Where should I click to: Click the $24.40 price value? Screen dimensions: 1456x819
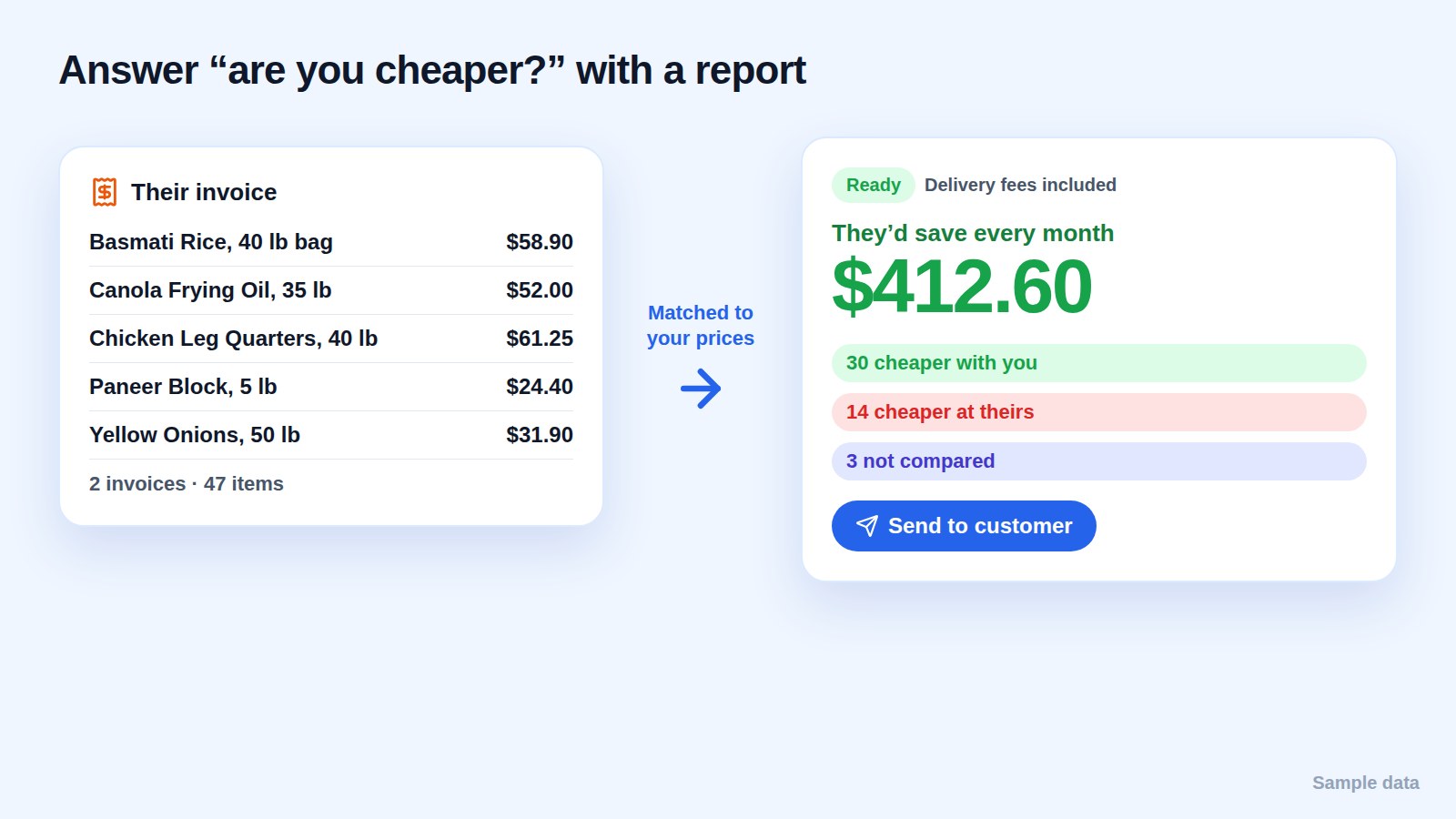click(540, 387)
